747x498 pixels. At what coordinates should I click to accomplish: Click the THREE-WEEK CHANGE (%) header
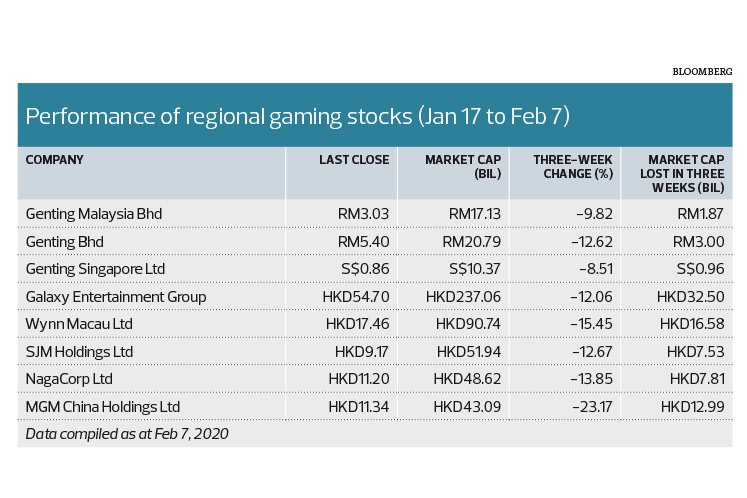(573, 167)
